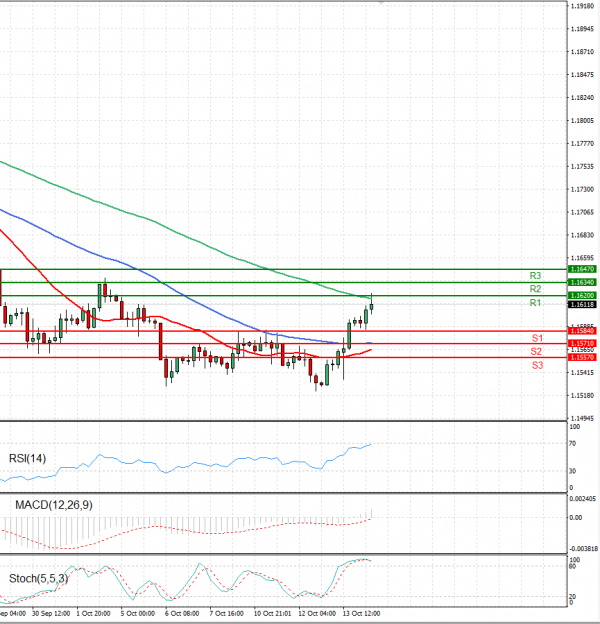Viewport: 600px width, 624px height.
Task: Click the 10 Oct 21:01 time label
Action: pyautogui.click(x=273, y=614)
